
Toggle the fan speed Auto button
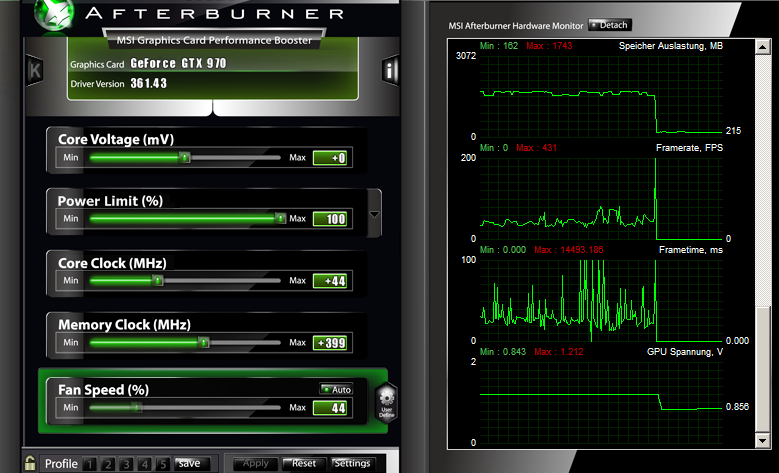[x=336, y=390]
